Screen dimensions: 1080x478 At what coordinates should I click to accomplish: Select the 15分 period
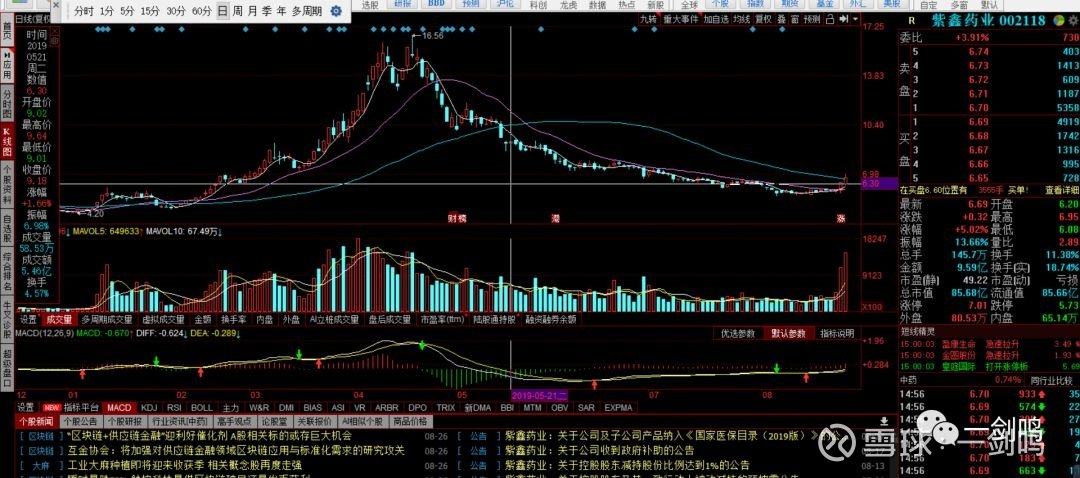(149, 11)
